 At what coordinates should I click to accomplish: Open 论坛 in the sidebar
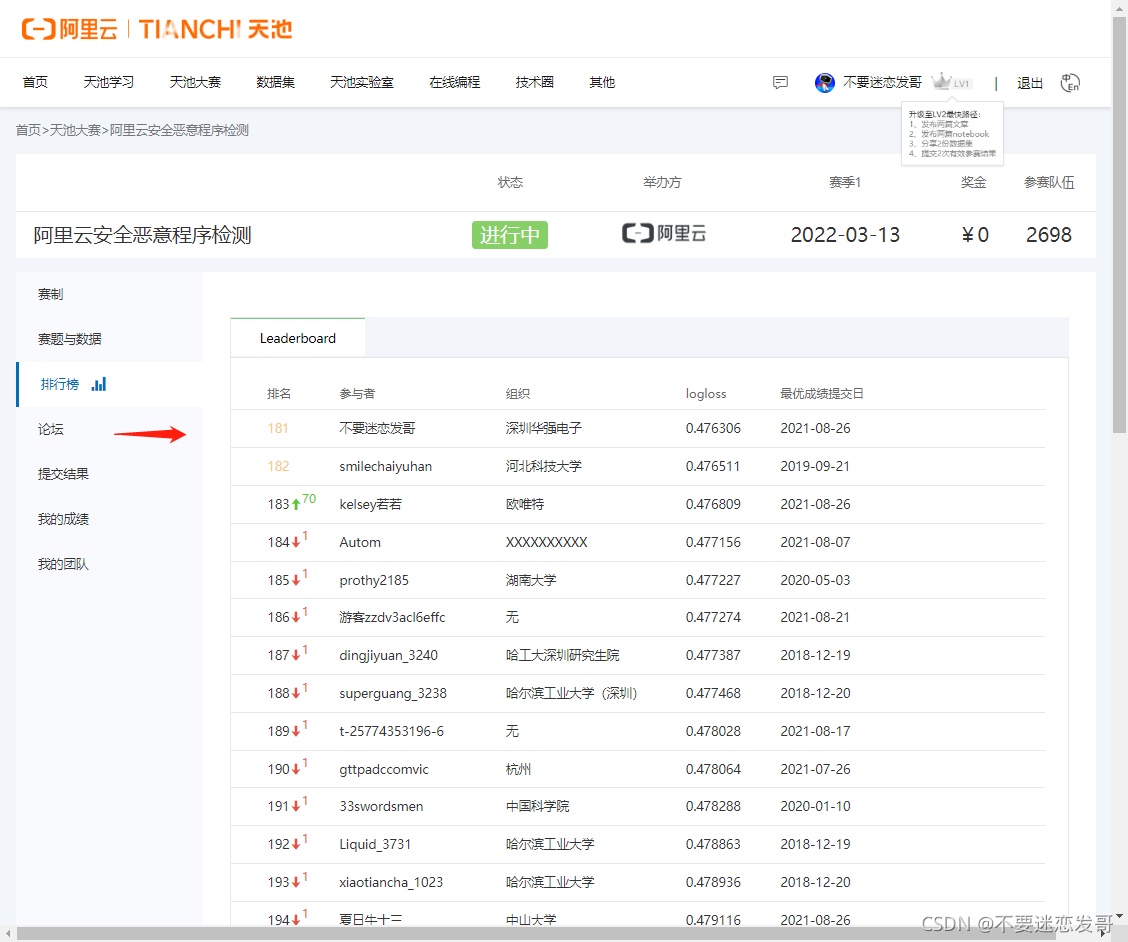click(50, 429)
